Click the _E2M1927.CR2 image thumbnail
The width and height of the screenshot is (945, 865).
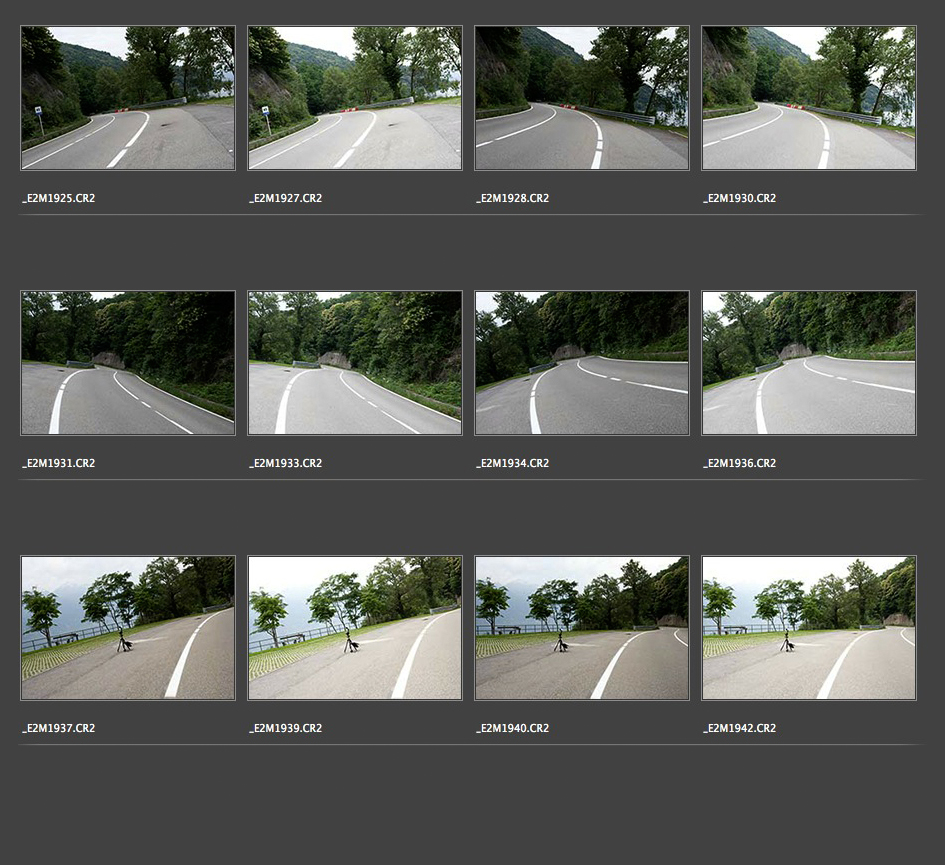tap(355, 98)
